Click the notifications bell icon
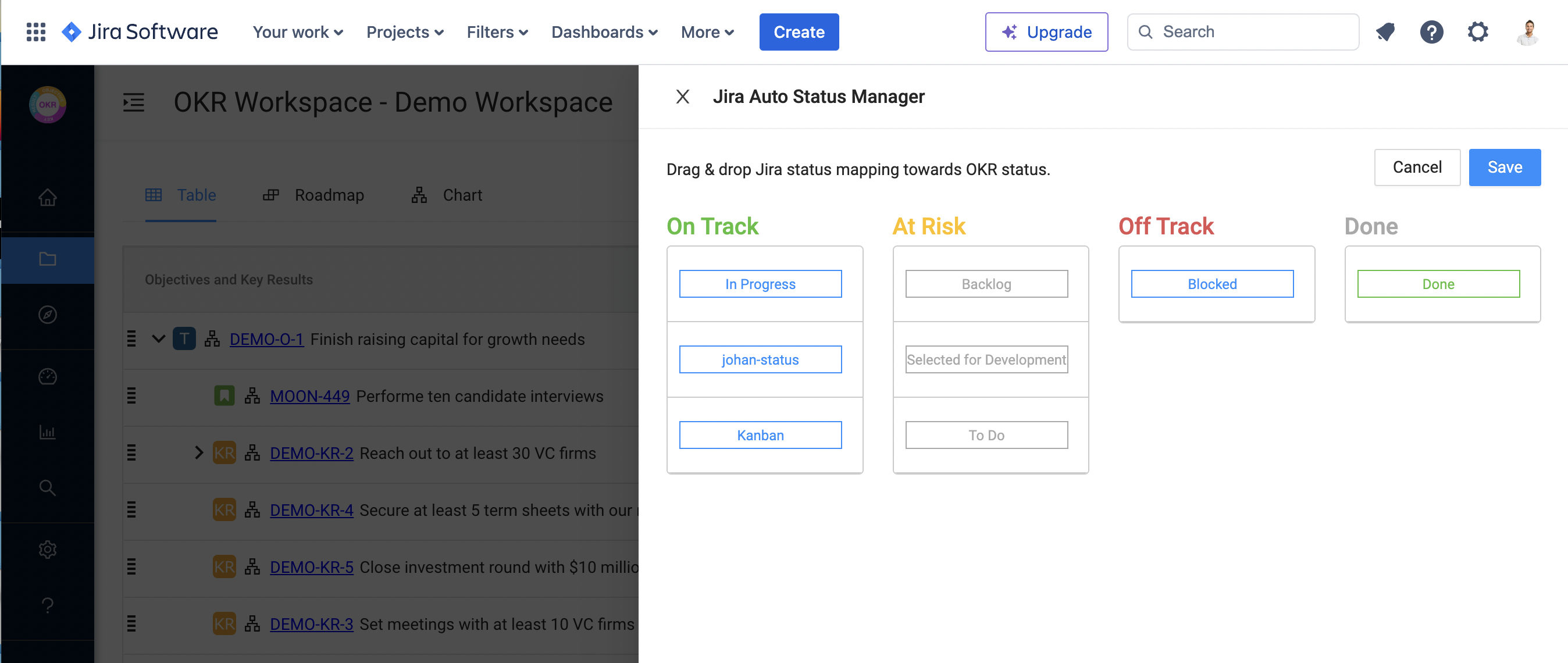 [1385, 31]
